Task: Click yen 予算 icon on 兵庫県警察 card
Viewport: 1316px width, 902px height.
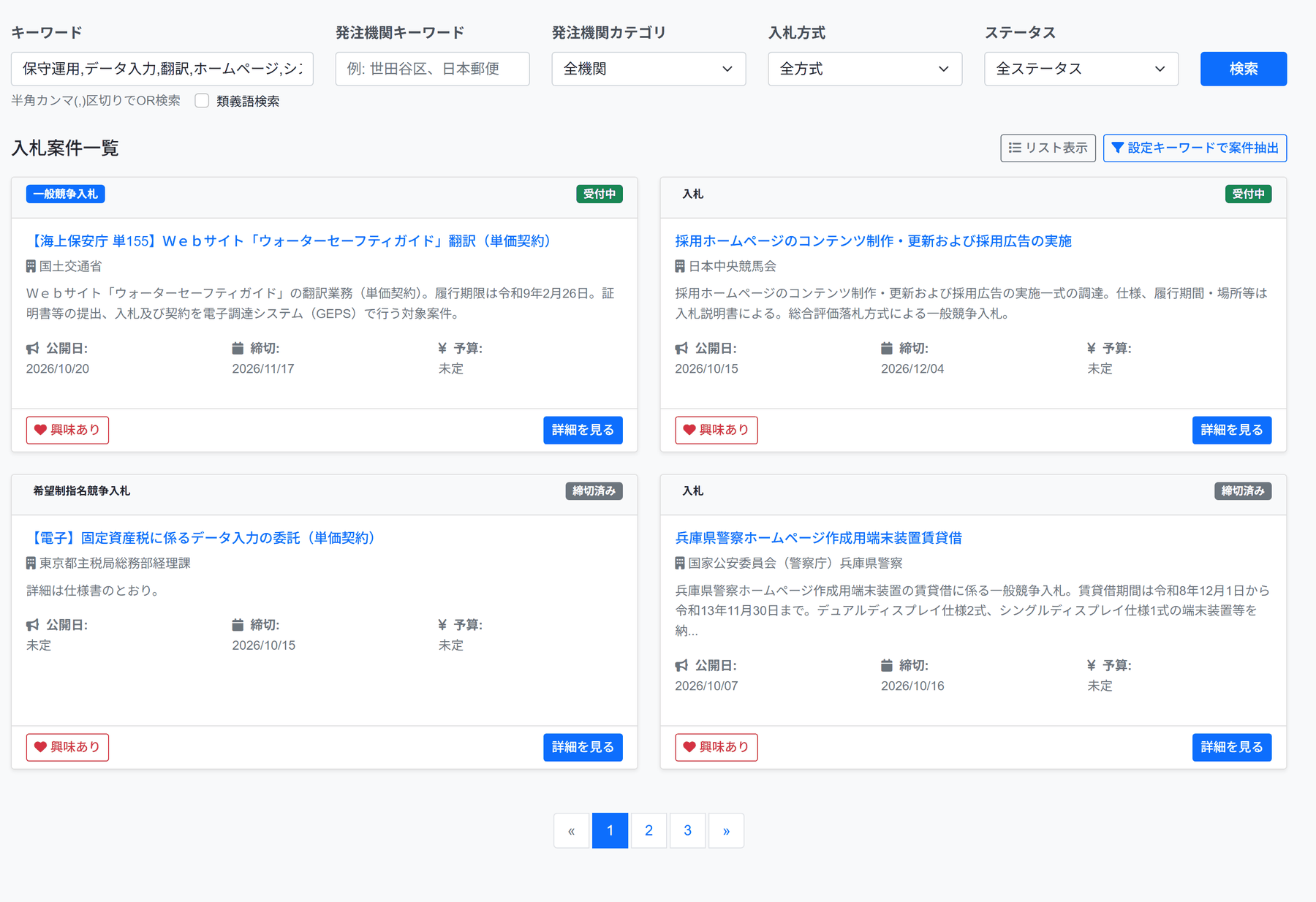Action: [1091, 665]
